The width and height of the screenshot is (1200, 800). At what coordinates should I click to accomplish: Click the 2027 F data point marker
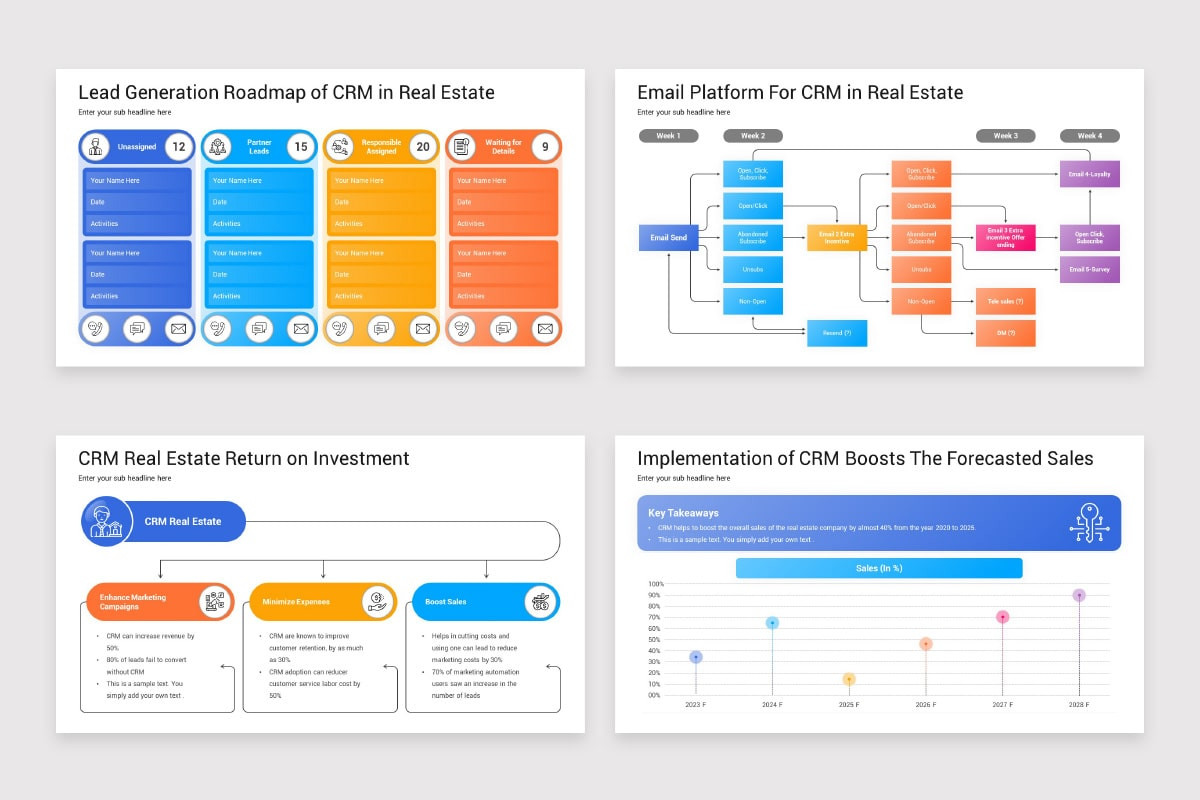[1002, 617]
